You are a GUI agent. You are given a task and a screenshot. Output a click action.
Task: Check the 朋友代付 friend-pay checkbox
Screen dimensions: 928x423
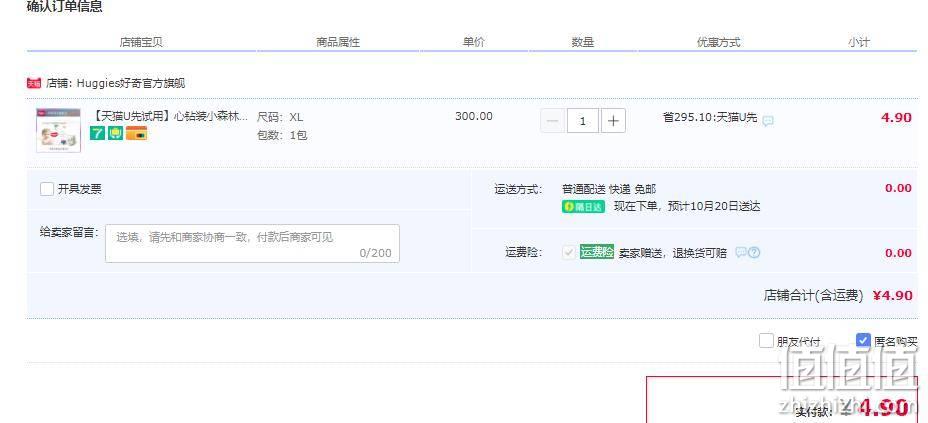click(766, 340)
